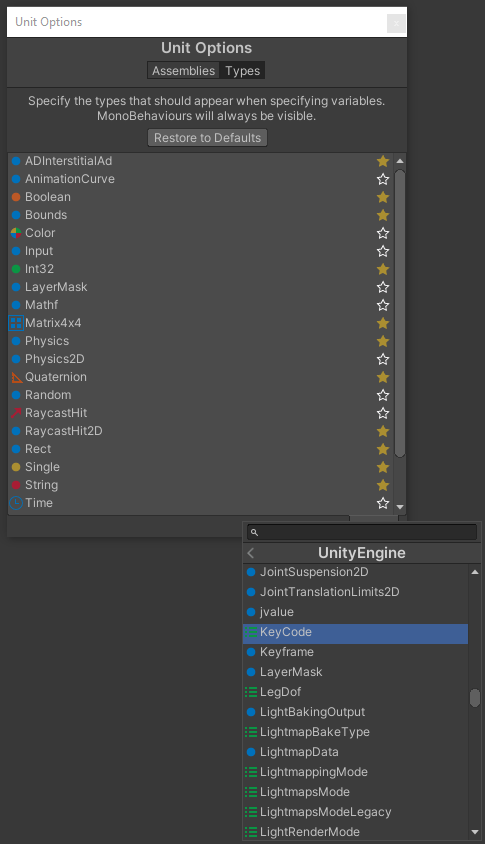This screenshot has height=844, width=485.
Task: Toggle the favorite star for Int32
Action: click(383, 269)
